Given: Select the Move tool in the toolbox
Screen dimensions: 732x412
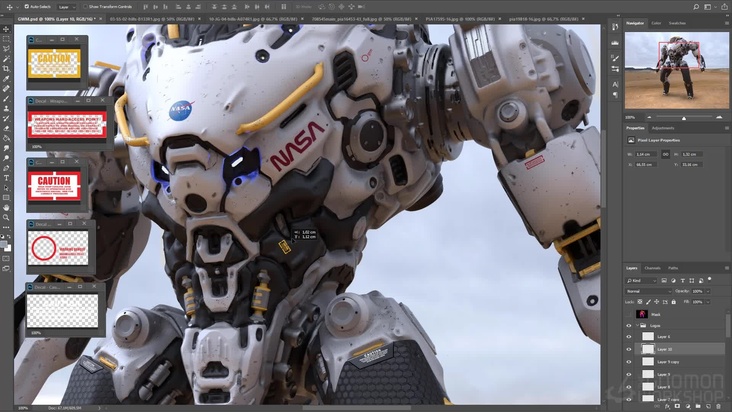Looking at the screenshot, I should pyautogui.click(x=6, y=29).
